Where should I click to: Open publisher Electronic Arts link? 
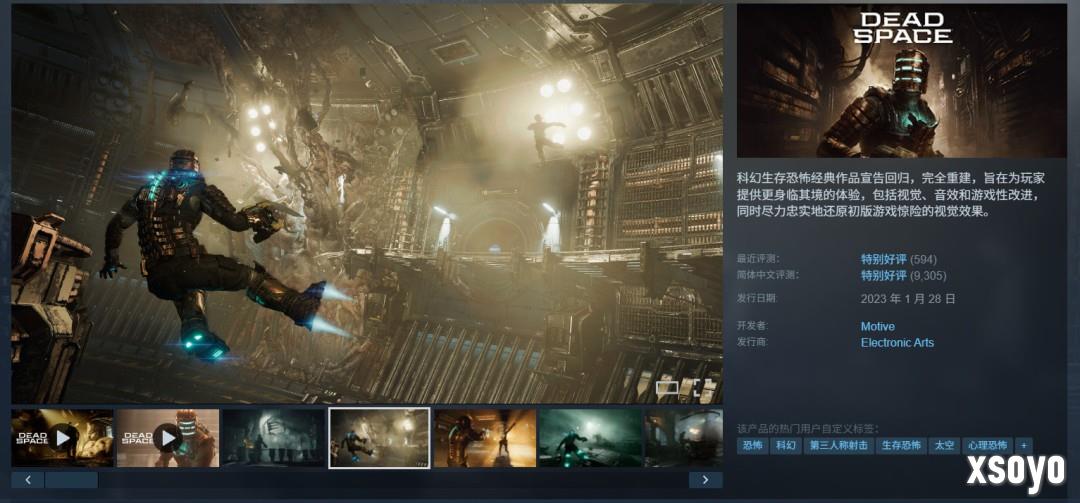[897, 342]
